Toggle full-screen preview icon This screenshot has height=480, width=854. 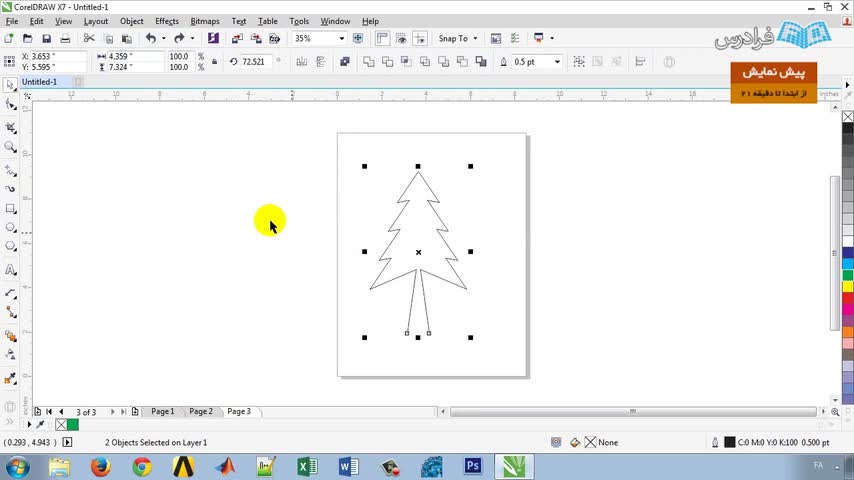pyautogui.click(x=358, y=39)
